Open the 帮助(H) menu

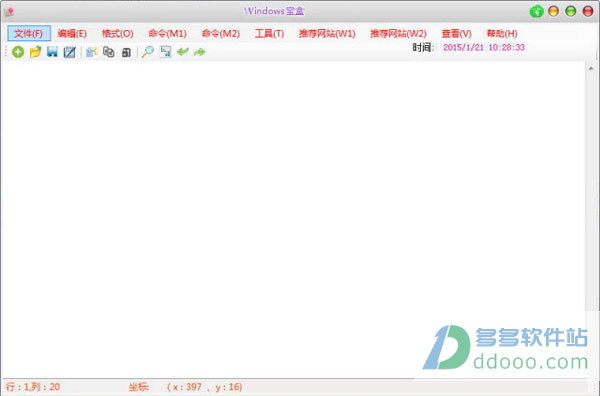click(x=502, y=34)
